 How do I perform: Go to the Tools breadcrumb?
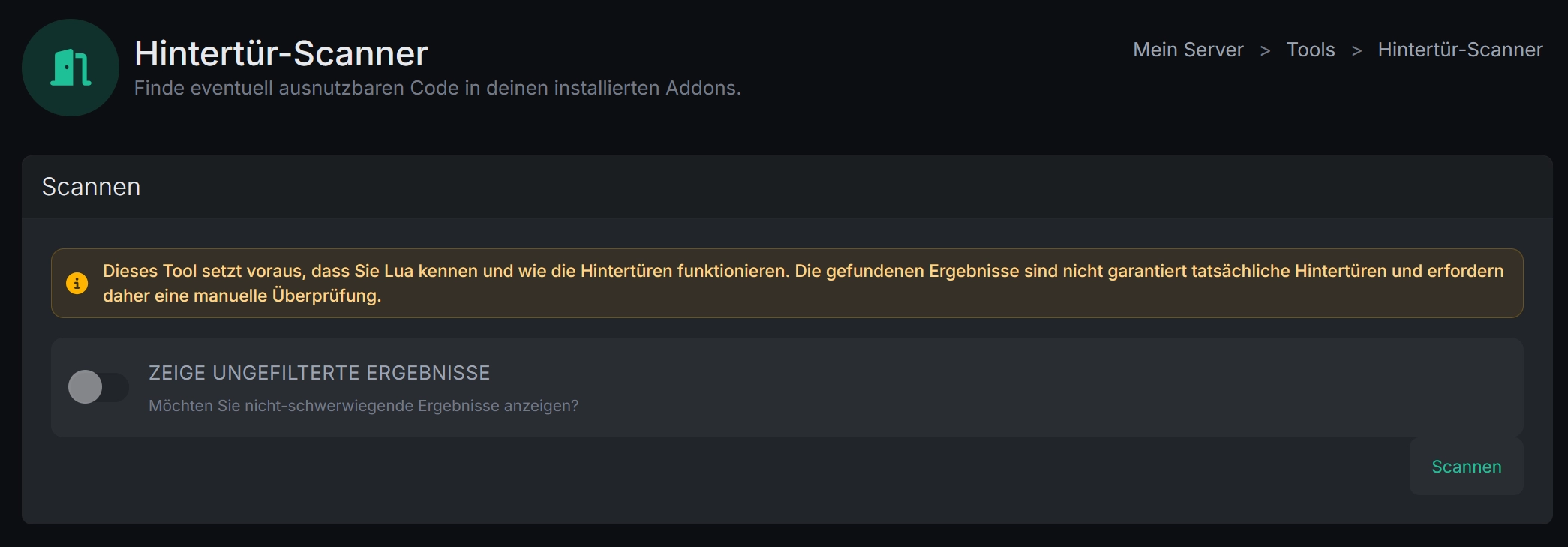pos(1311,50)
